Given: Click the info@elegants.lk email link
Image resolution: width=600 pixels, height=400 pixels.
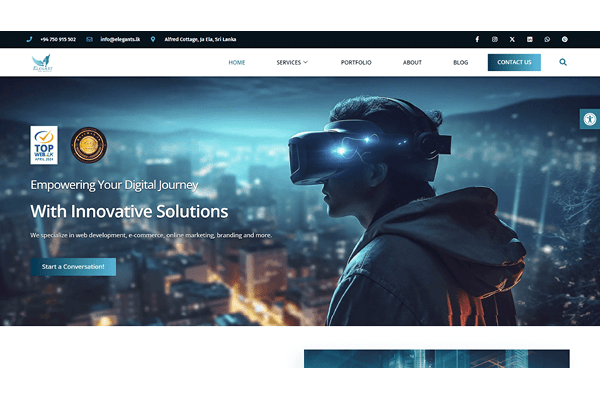Looking at the screenshot, I should tap(118, 39).
